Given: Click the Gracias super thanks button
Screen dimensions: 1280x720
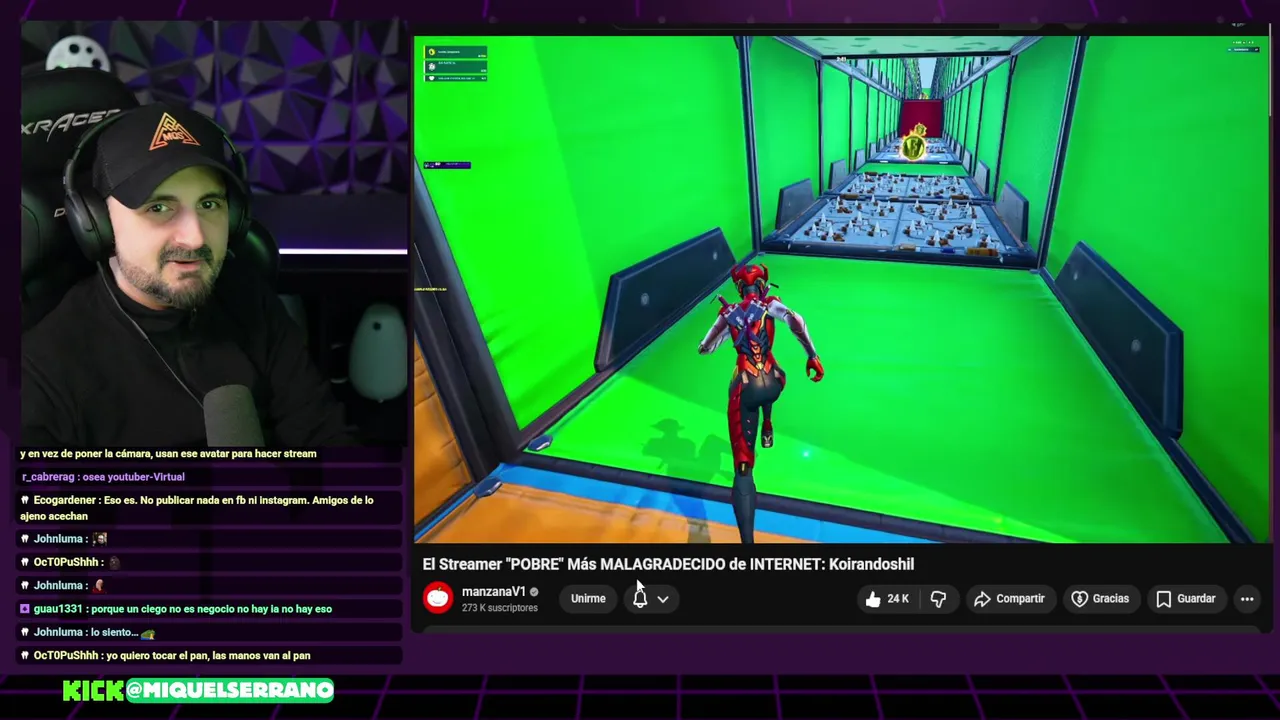Looking at the screenshot, I should point(1100,599).
